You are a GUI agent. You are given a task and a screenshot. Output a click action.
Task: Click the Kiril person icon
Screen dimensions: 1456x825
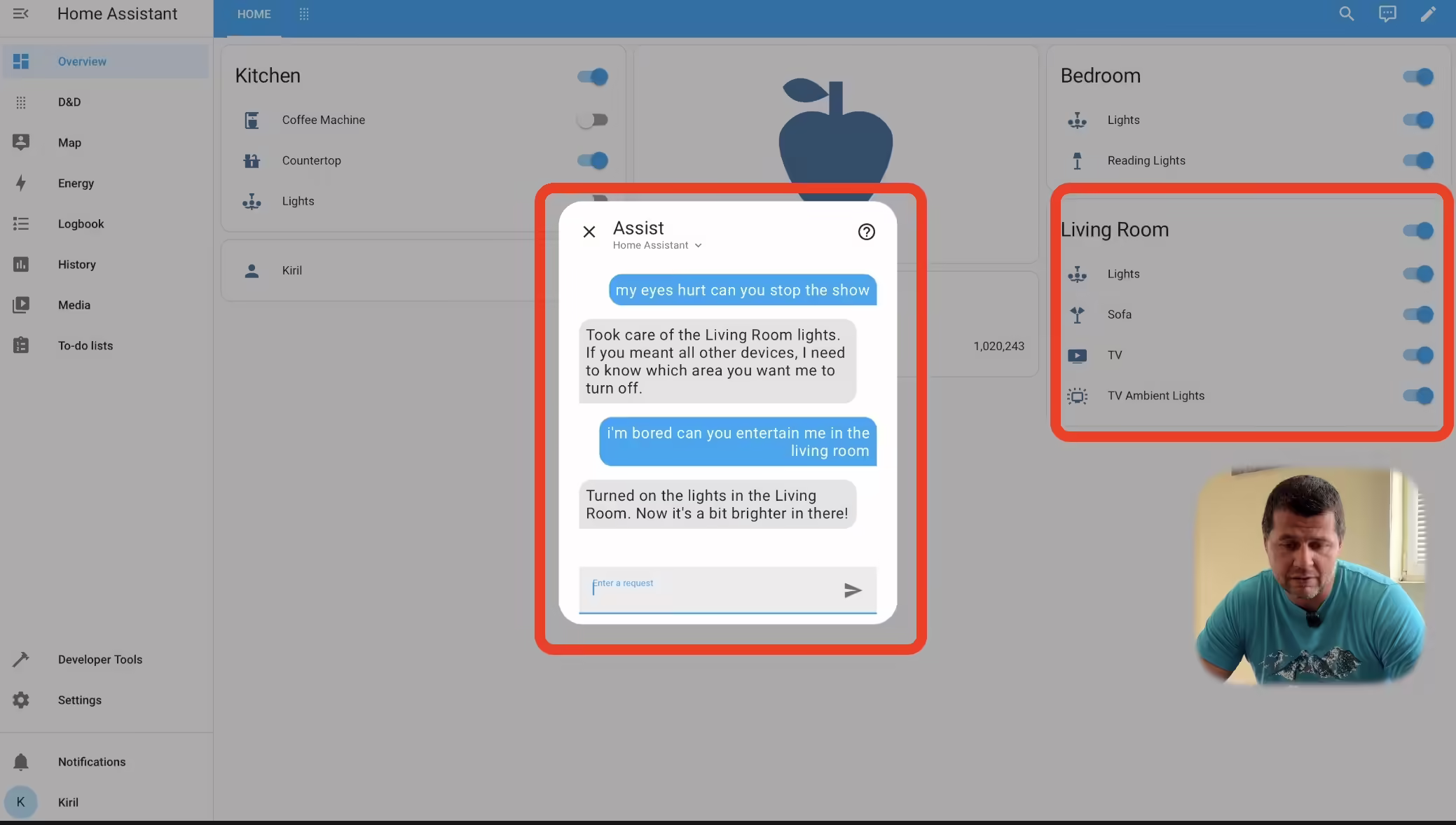pos(252,271)
